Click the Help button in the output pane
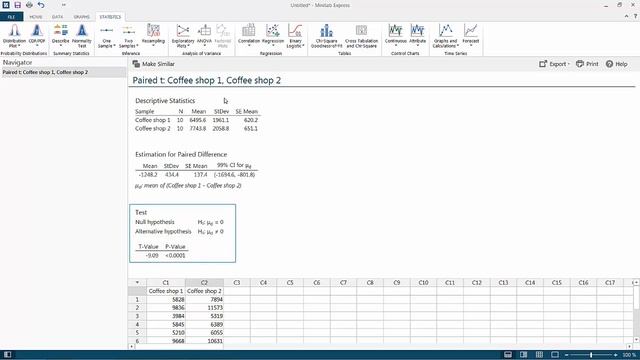This screenshot has height=360, width=640. (616, 64)
